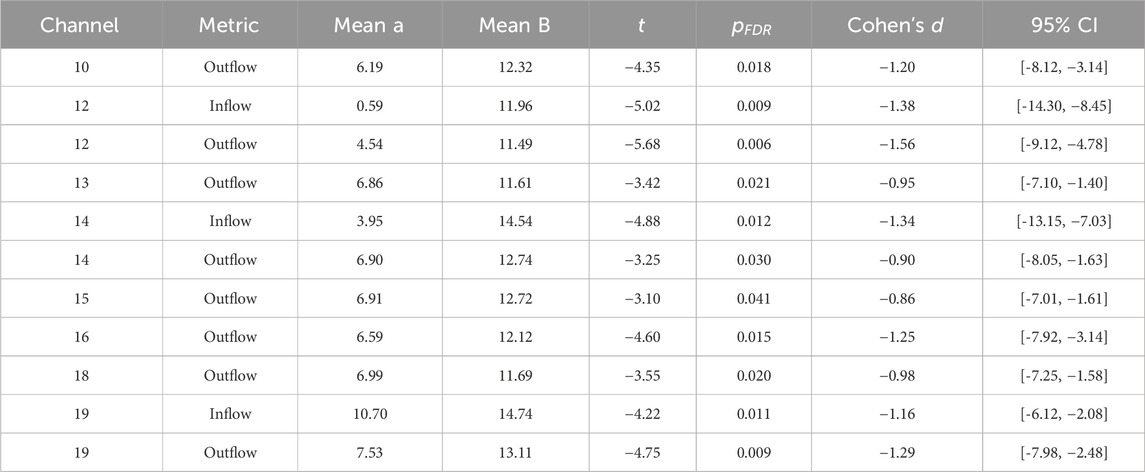1145x472 pixels.
Task: Click the Mean a value 10.70
Action: pyautogui.click(x=367, y=414)
